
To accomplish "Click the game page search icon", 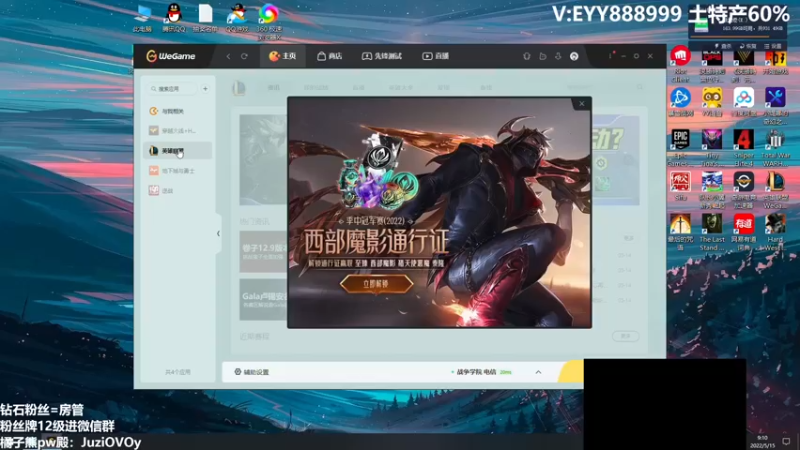I will [640, 88].
